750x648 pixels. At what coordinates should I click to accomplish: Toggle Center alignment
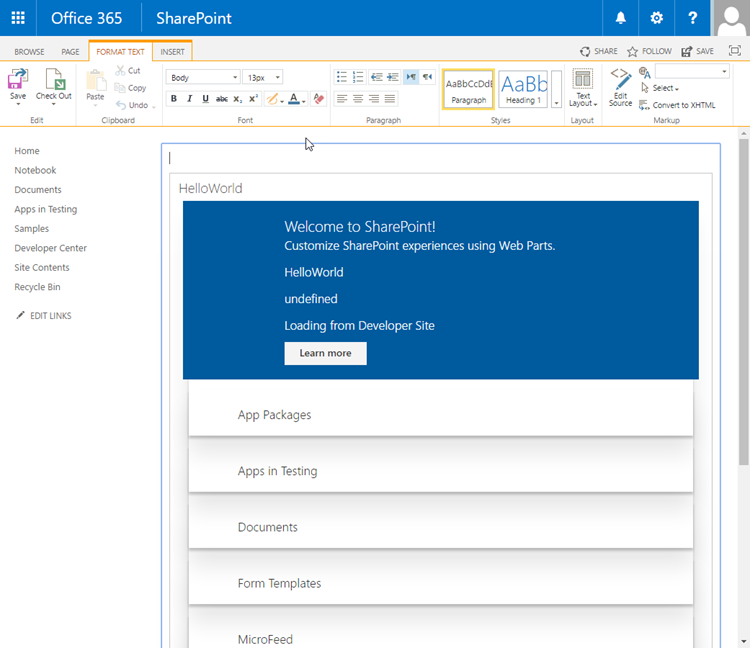(x=358, y=99)
